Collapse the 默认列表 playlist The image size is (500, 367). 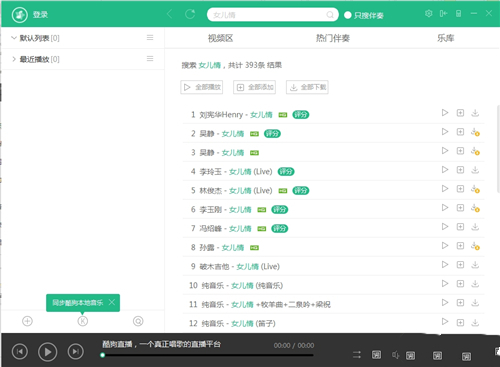(x=14, y=38)
